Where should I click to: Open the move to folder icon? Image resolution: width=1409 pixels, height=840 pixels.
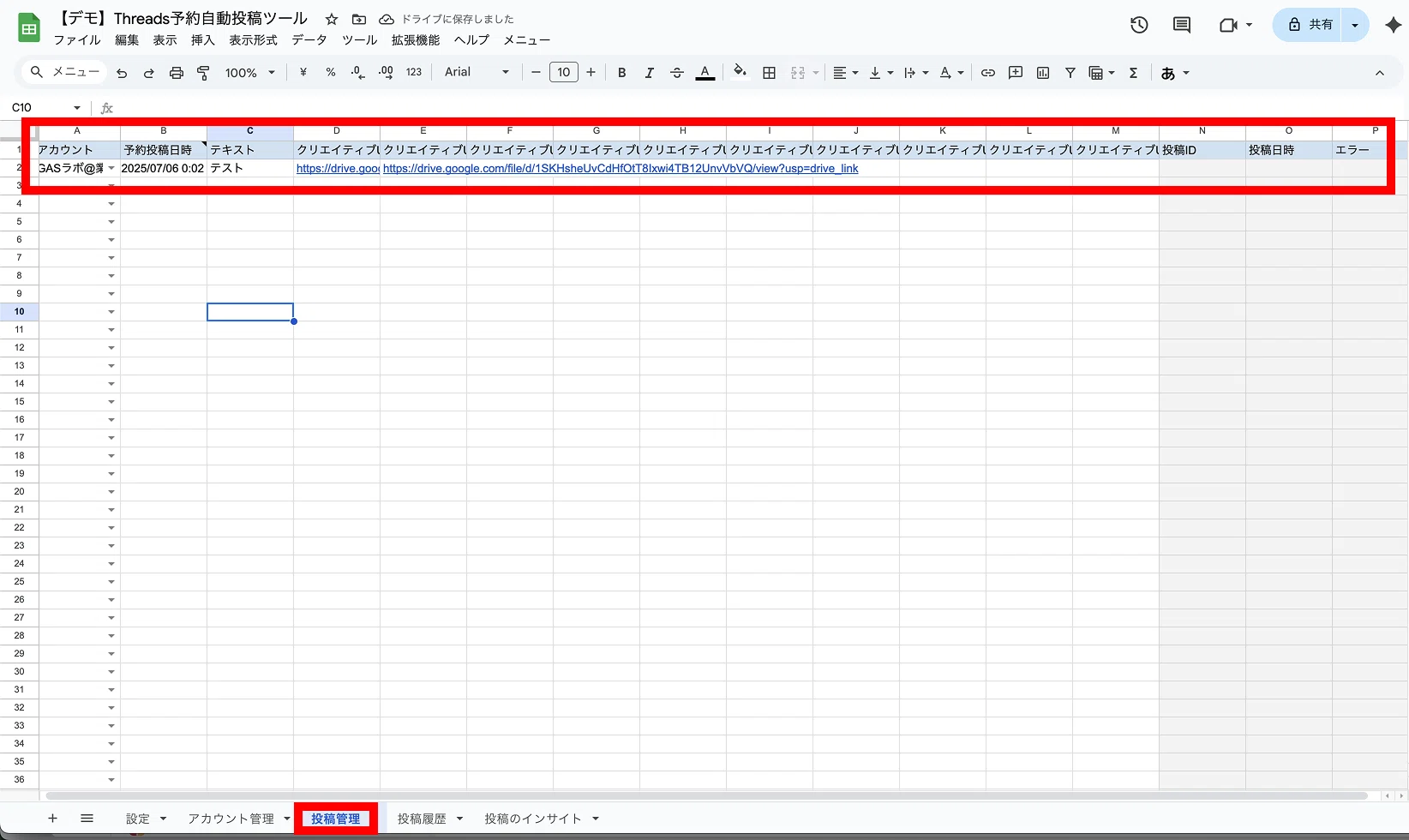point(359,19)
